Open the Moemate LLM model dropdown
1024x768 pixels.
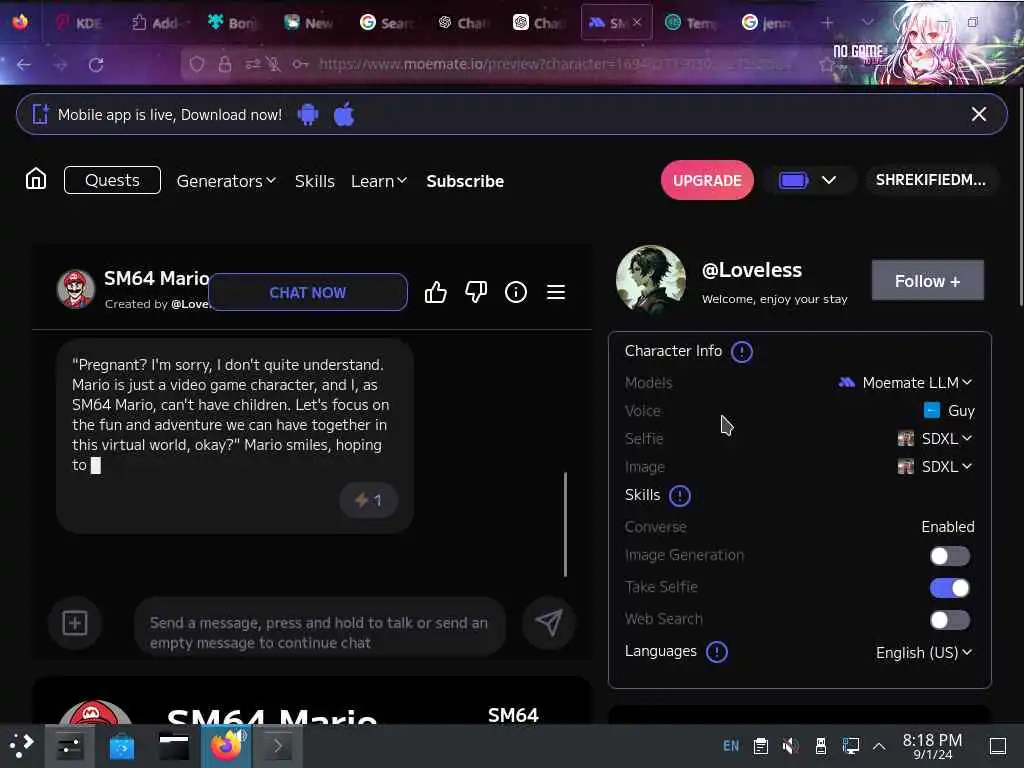coord(906,383)
